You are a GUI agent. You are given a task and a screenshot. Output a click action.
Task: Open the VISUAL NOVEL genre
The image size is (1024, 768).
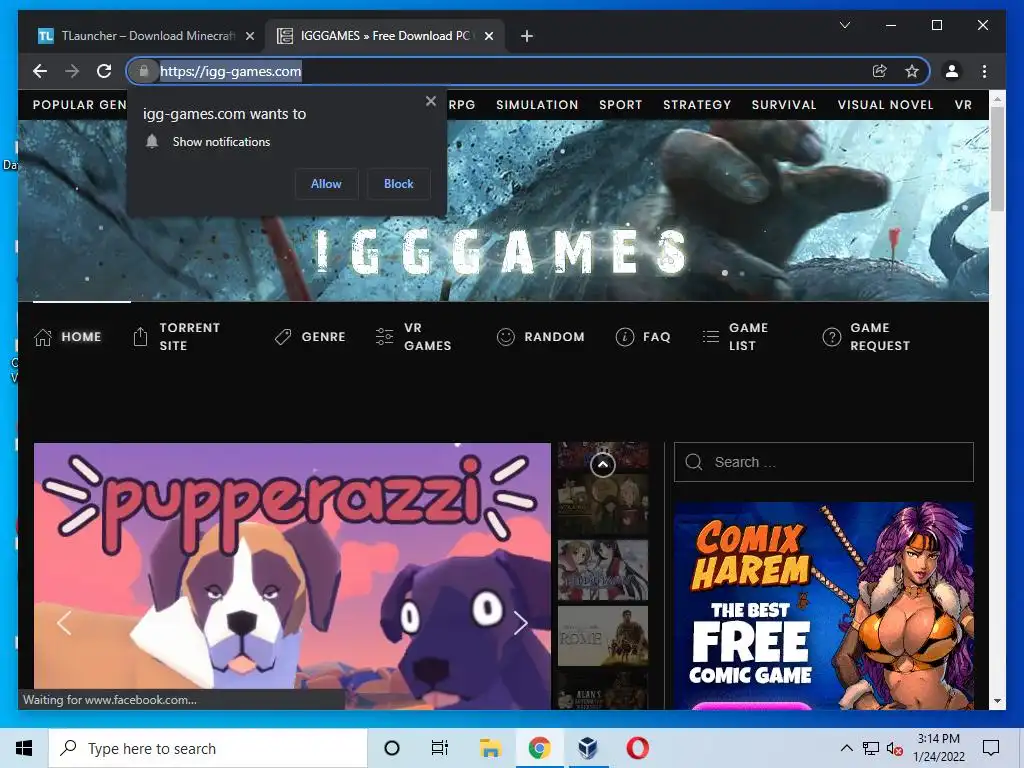point(886,104)
